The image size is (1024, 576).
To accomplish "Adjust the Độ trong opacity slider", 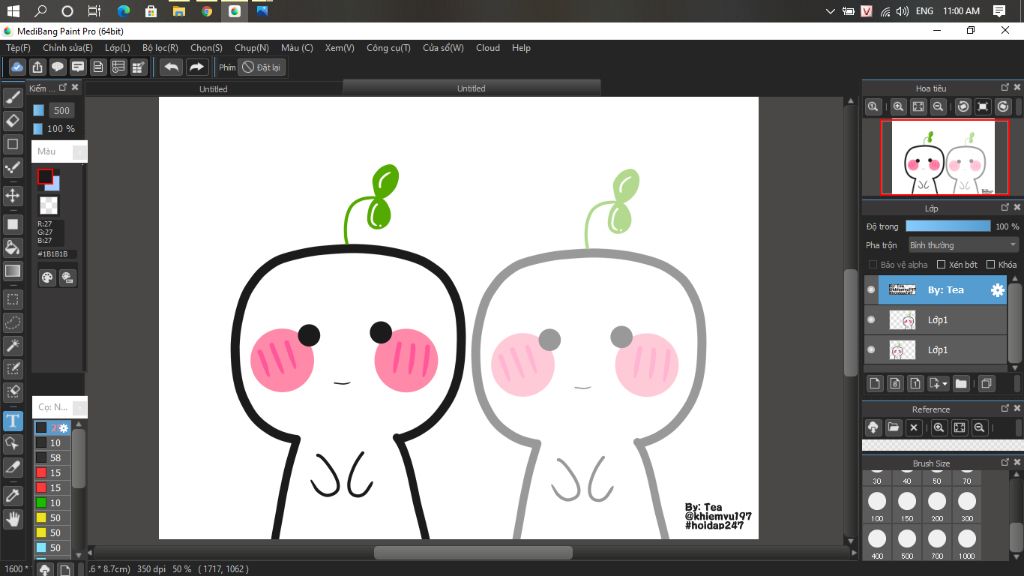I will tap(948, 226).
